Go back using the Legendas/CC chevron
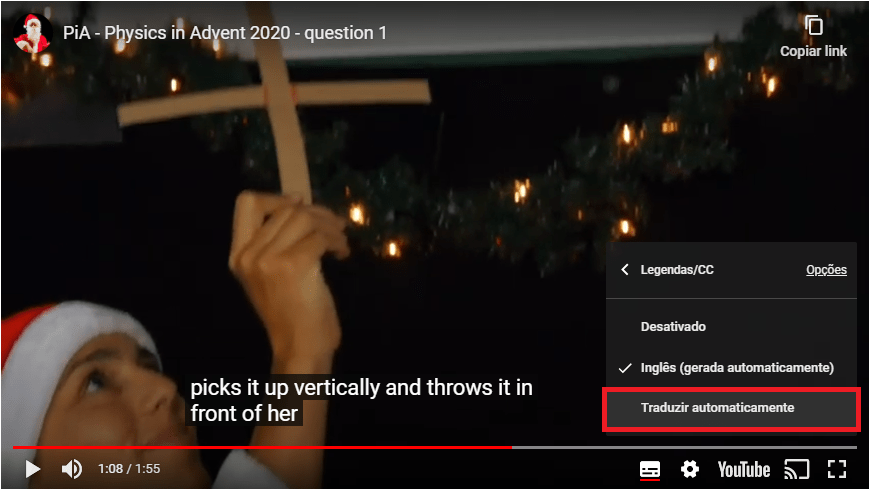 tap(625, 270)
